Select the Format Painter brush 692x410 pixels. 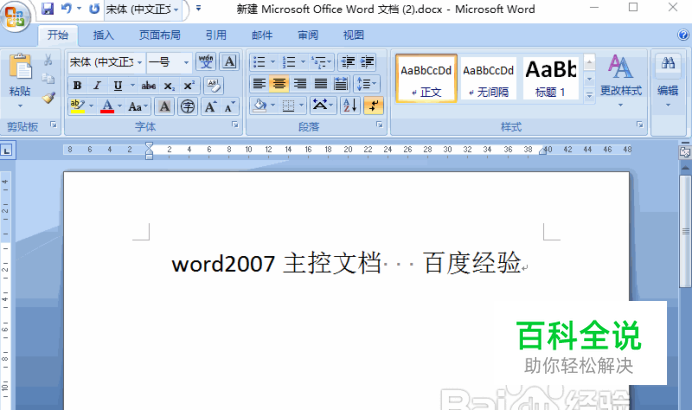coord(48,97)
